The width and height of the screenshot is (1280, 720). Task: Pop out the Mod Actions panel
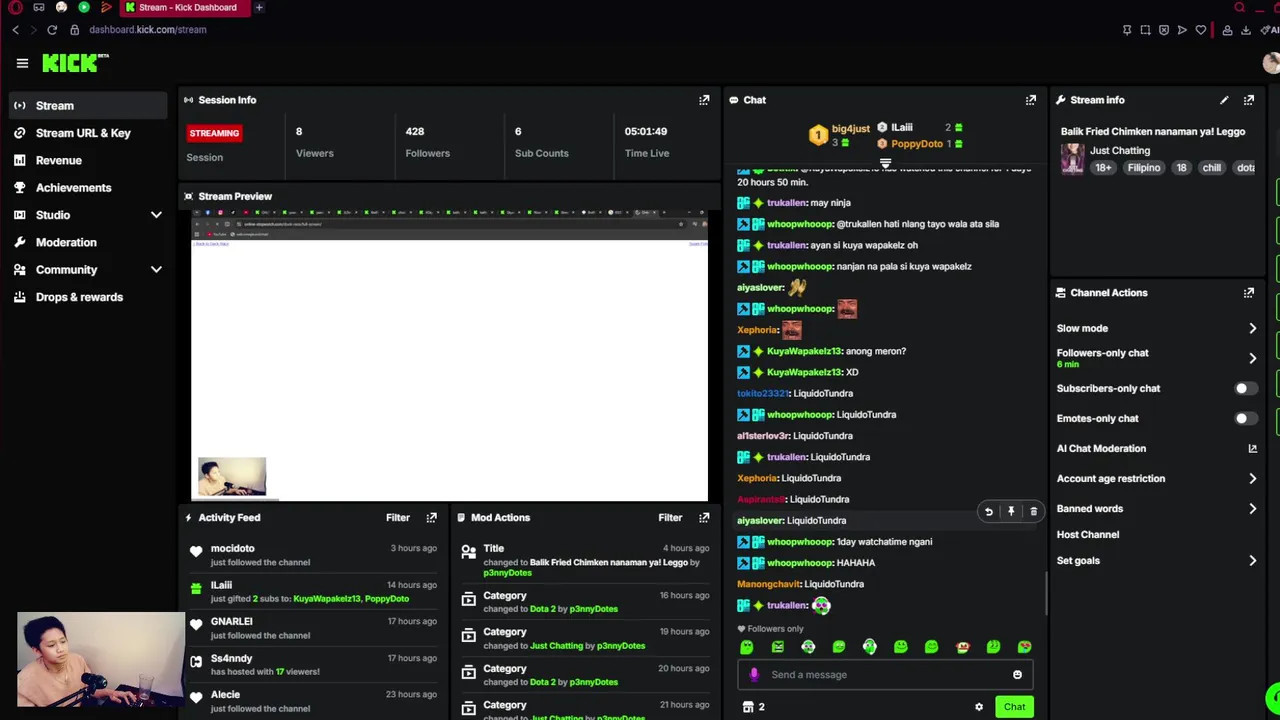(704, 518)
